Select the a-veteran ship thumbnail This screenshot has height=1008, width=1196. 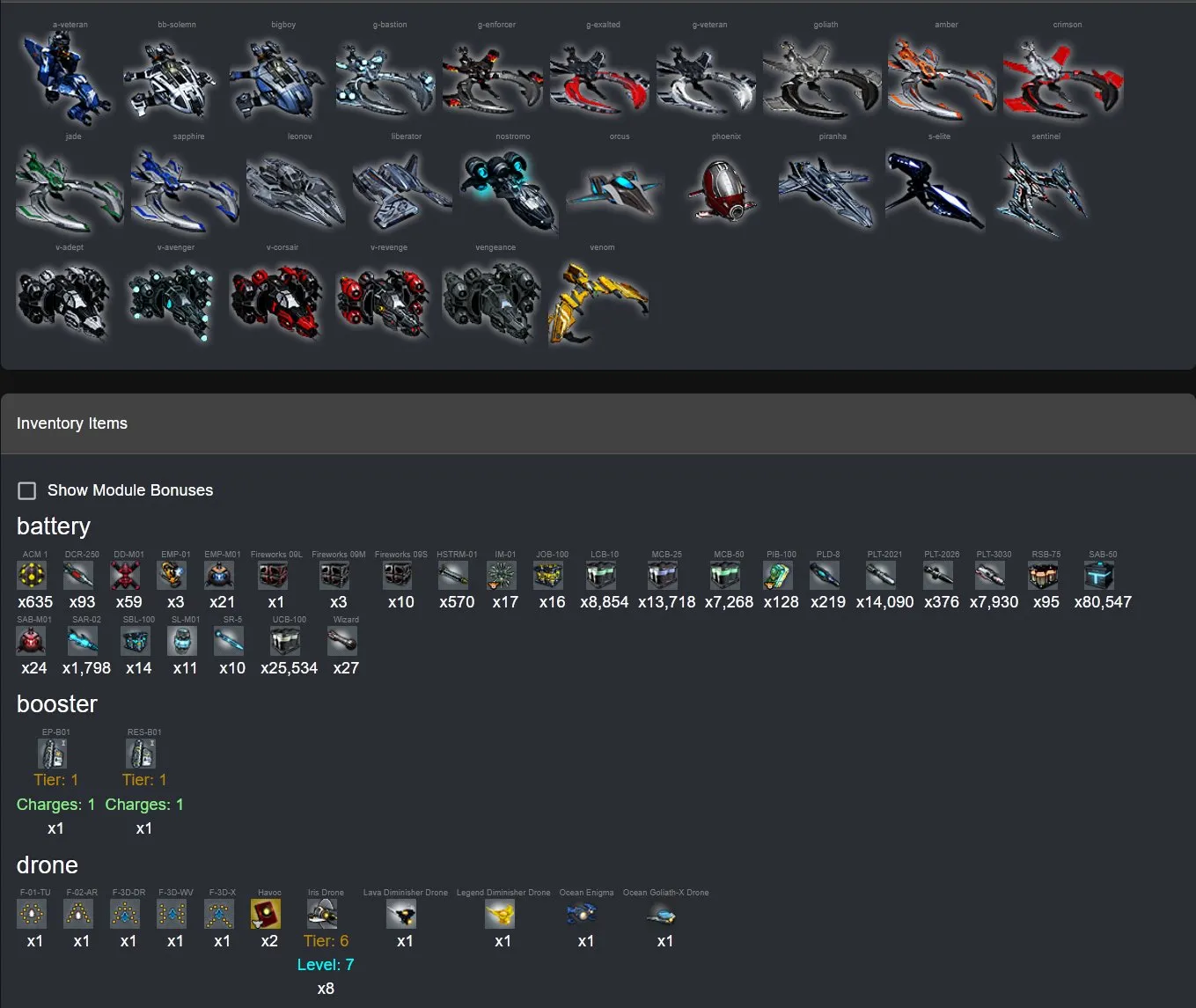[66, 77]
